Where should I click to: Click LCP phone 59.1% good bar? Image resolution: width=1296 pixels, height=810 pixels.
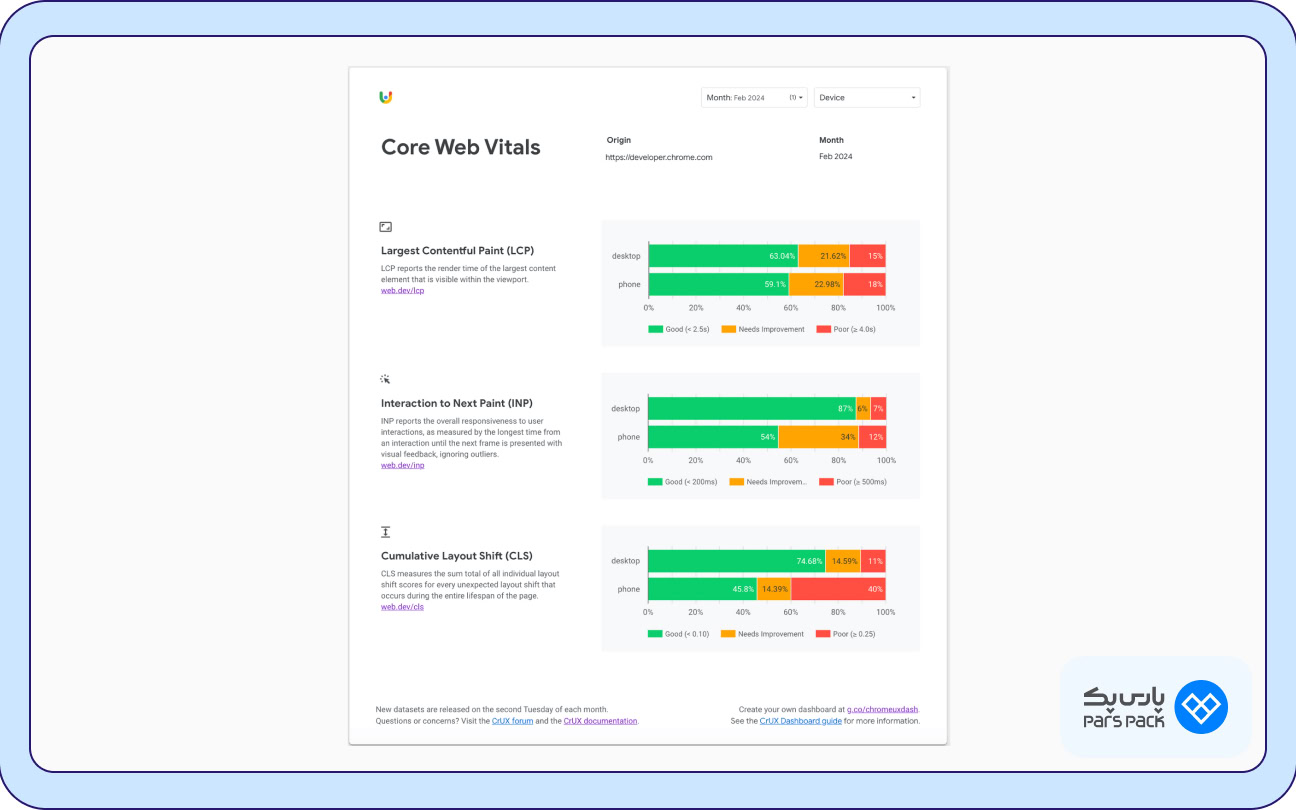718,284
